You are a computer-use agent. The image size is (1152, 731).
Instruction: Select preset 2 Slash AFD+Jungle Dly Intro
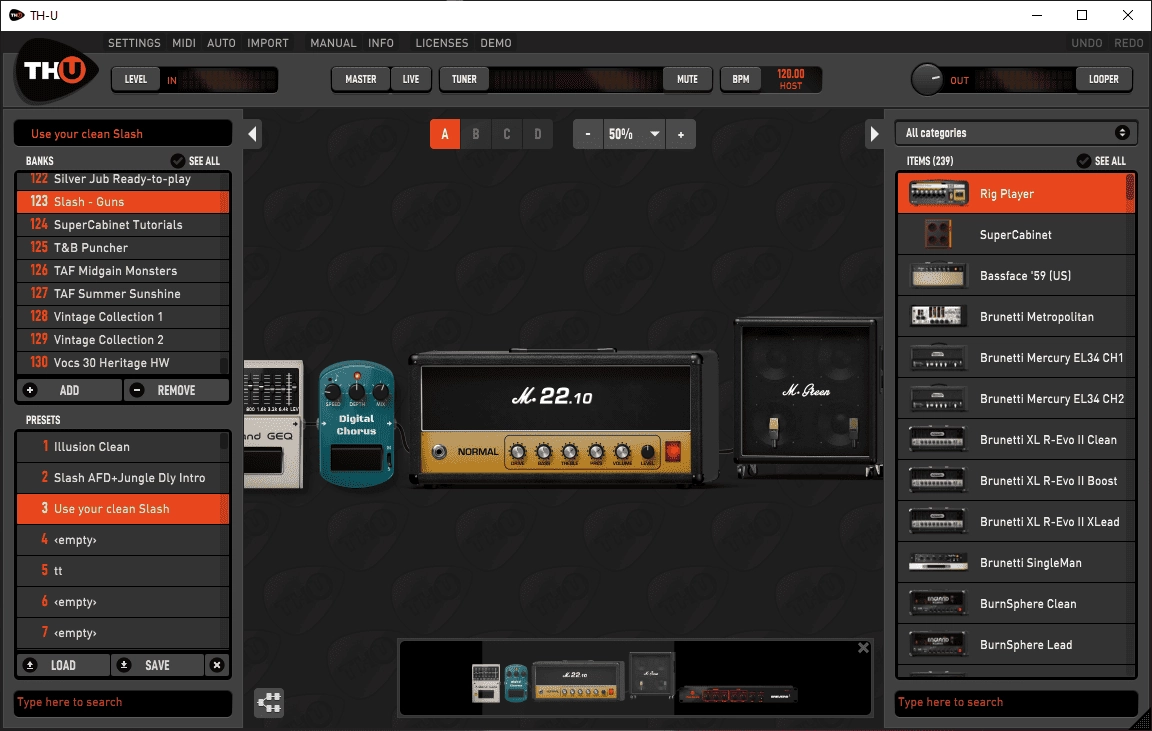pos(123,478)
